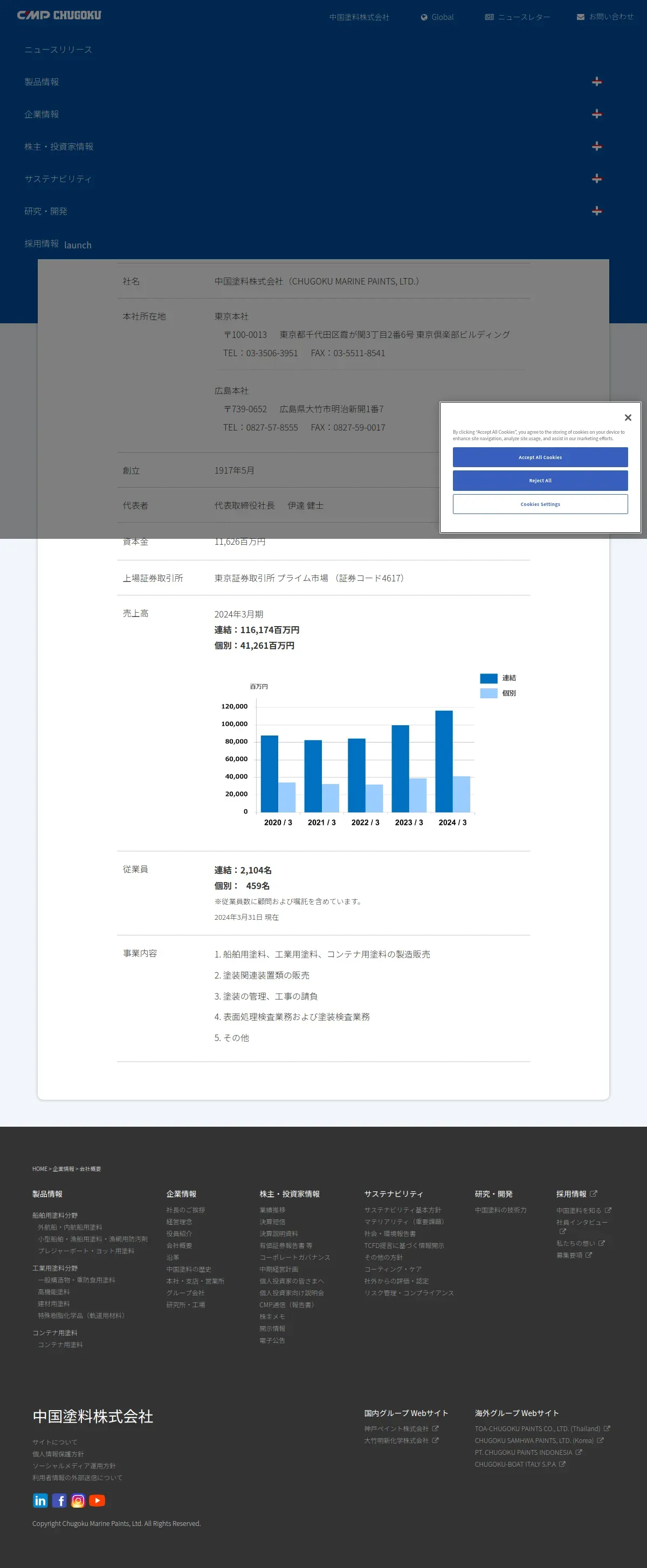Open サステナビリティ基本方針 footer link
Viewport: 647px width, 1568px height.
tap(403, 1210)
